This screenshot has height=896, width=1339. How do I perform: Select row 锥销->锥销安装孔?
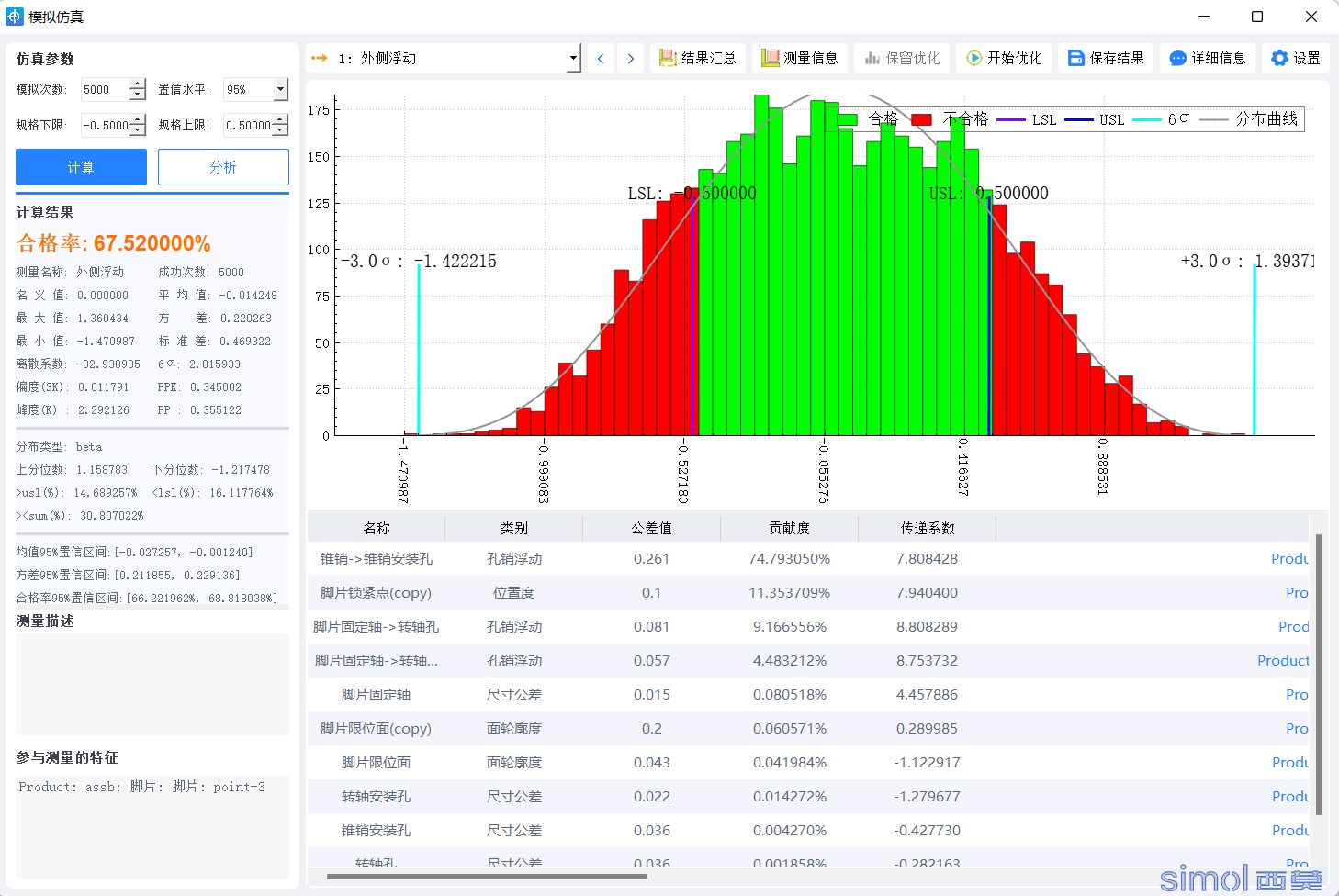[808, 558]
